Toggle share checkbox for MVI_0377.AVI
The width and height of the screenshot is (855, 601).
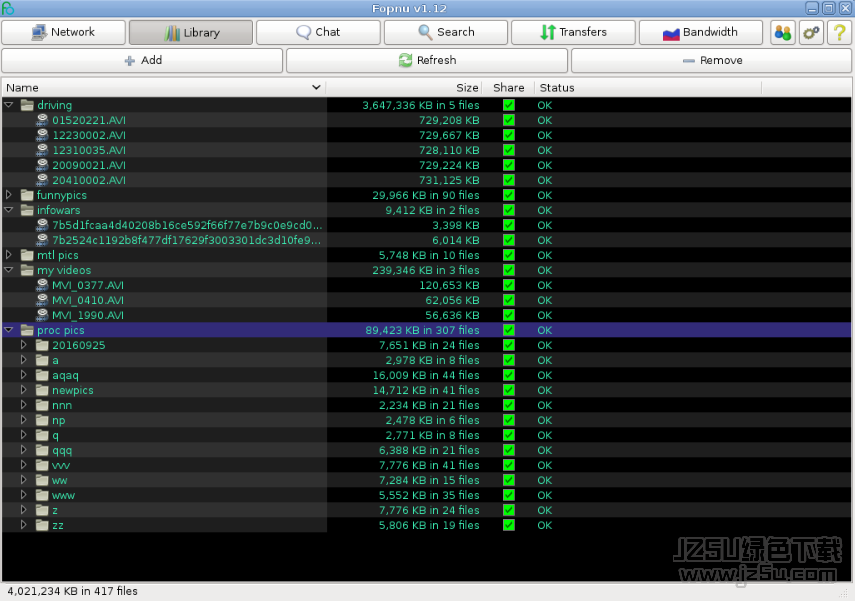tap(509, 285)
